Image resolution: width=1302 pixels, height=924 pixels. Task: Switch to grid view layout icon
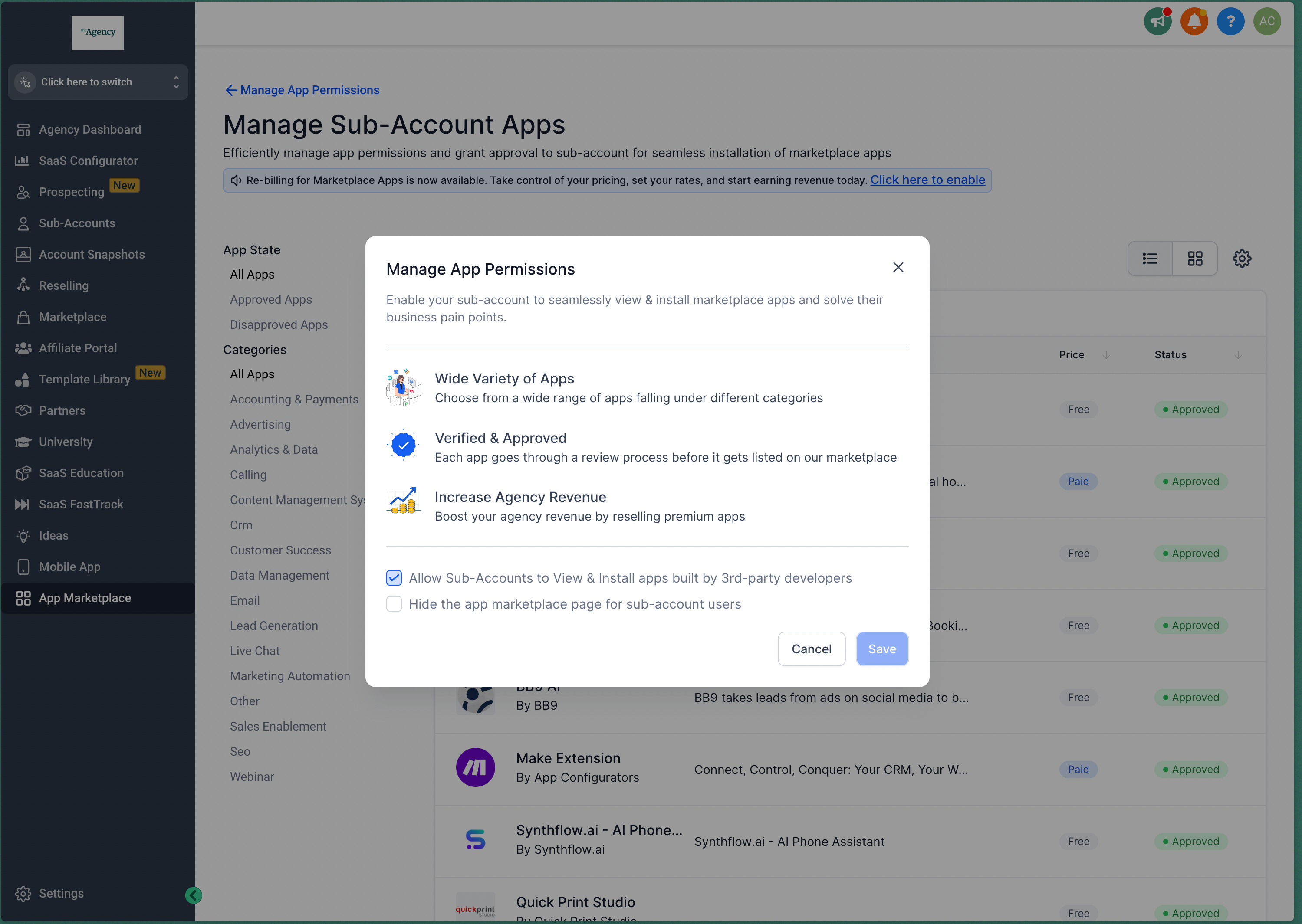click(1194, 259)
